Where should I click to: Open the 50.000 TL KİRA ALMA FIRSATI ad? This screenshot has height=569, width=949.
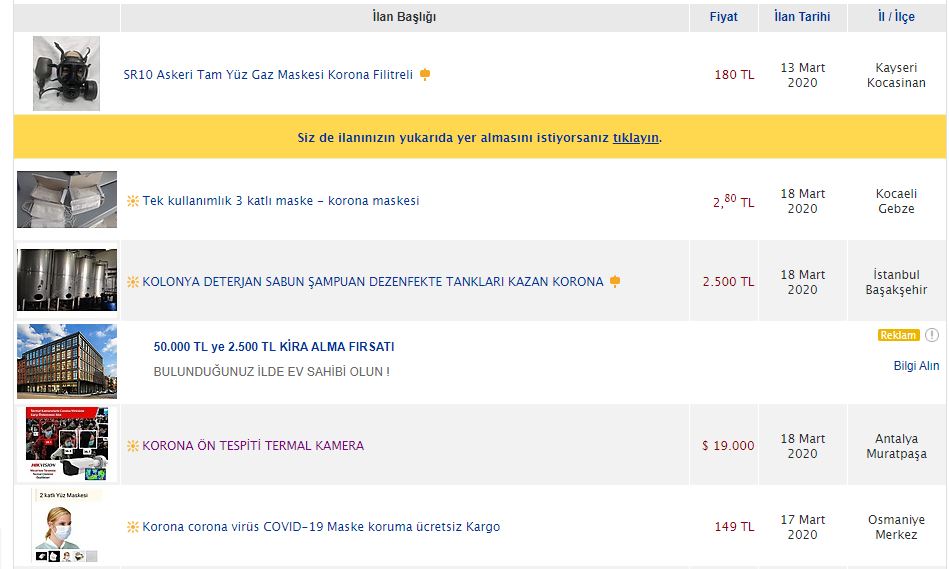pyautogui.click(x=274, y=347)
